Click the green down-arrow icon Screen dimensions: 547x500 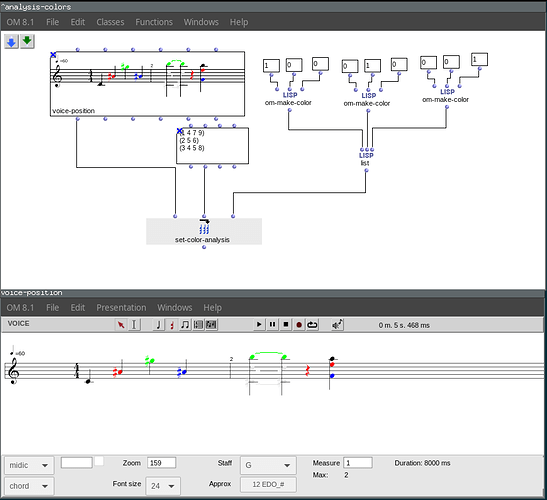coord(27,42)
